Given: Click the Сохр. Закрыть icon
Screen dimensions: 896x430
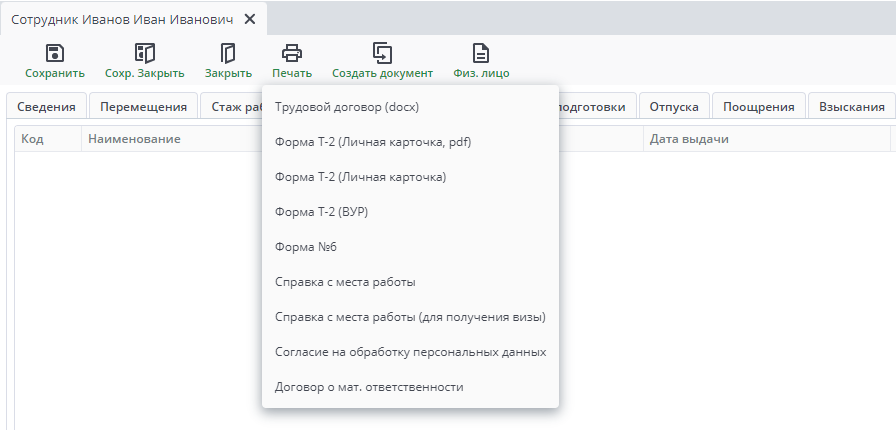Looking at the screenshot, I should (x=145, y=53).
